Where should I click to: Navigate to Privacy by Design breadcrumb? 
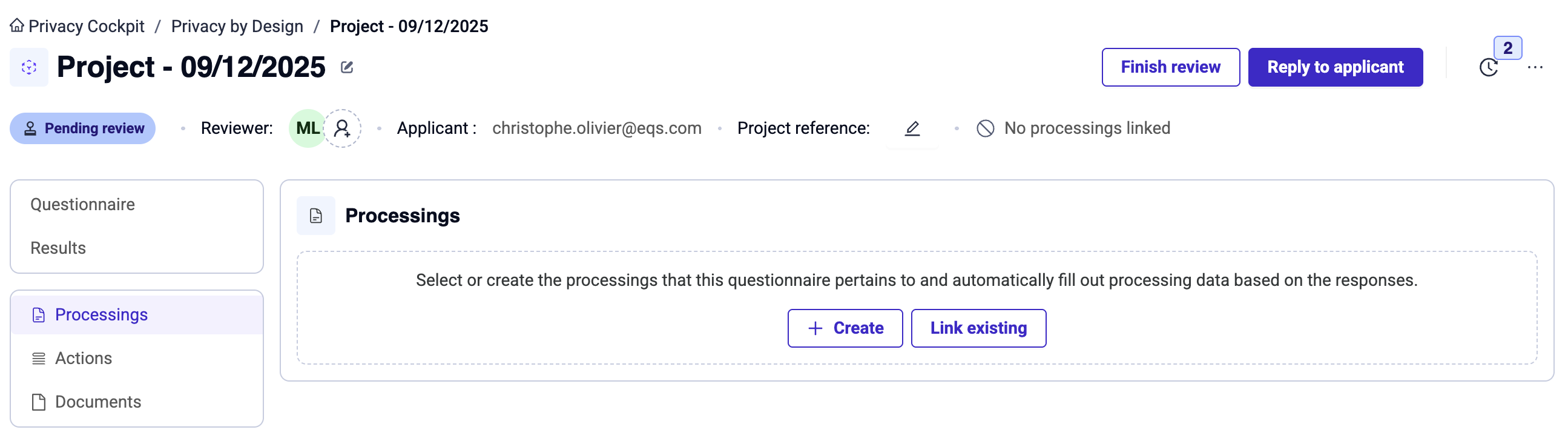click(x=237, y=26)
